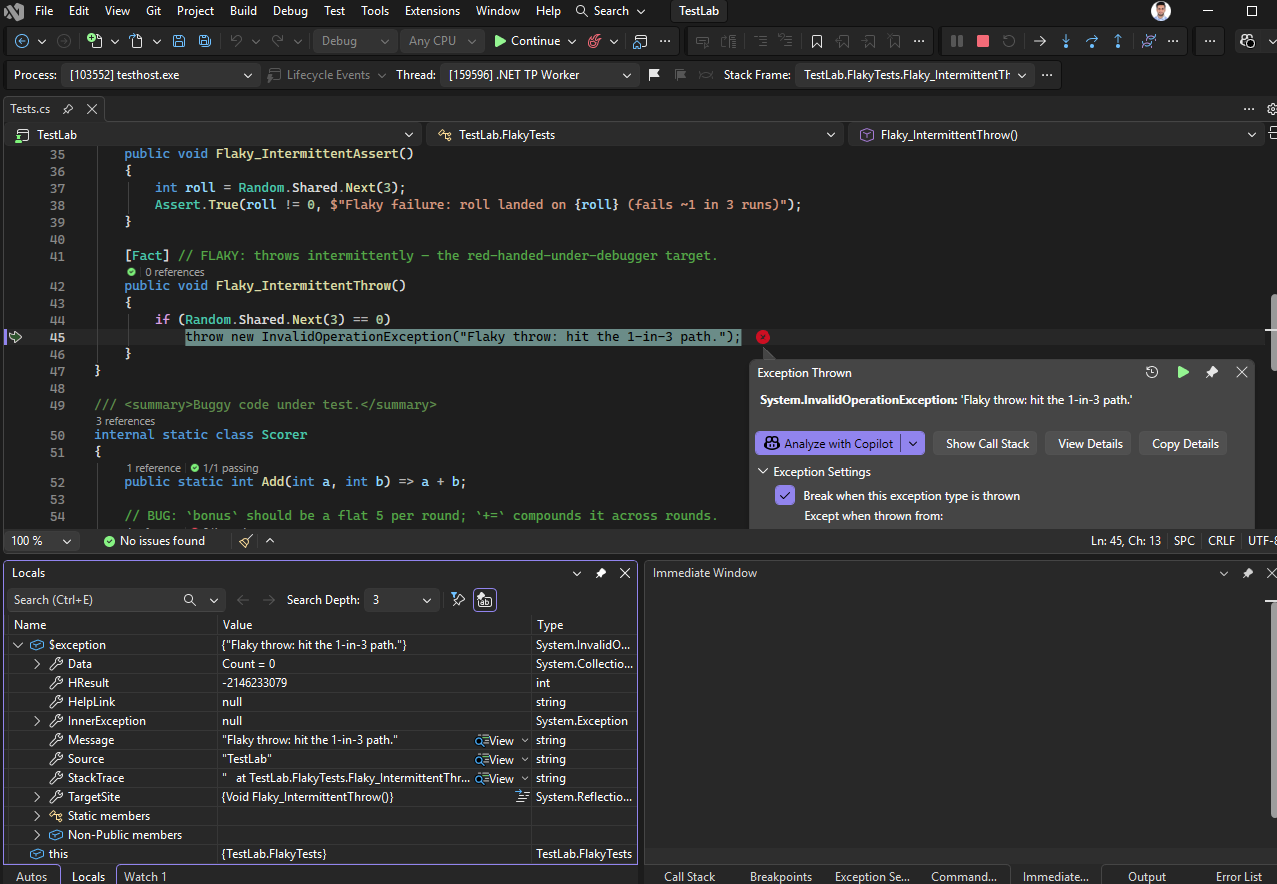Save the current file with Save icon

[x=178, y=41]
